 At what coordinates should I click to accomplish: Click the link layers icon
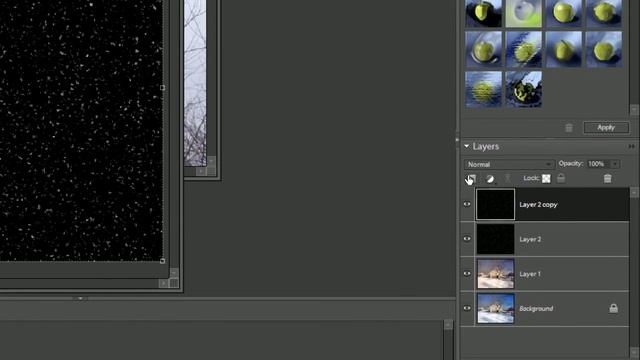coord(507,178)
